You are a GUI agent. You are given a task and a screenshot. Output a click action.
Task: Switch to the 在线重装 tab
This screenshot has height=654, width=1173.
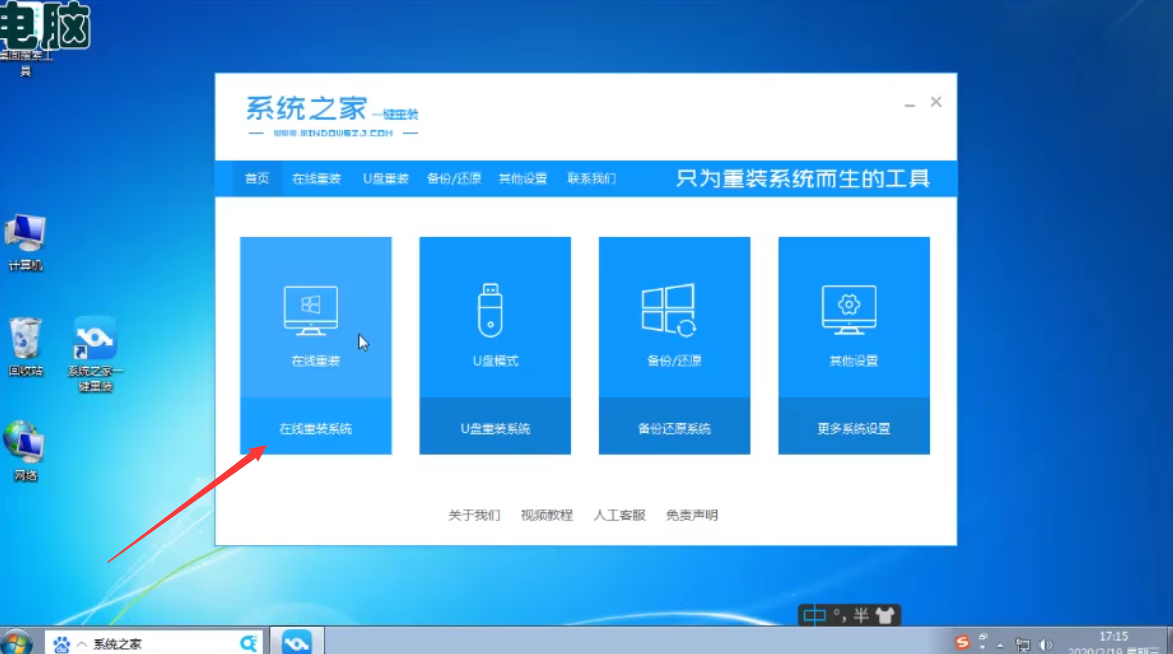(316, 178)
